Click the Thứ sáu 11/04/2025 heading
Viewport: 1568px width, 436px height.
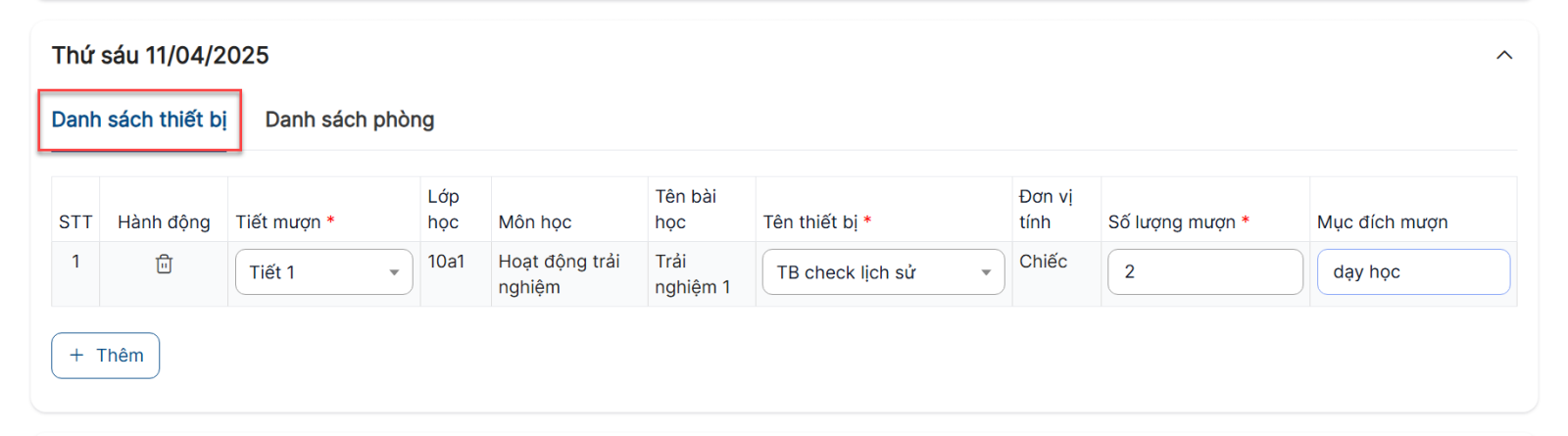(161, 56)
